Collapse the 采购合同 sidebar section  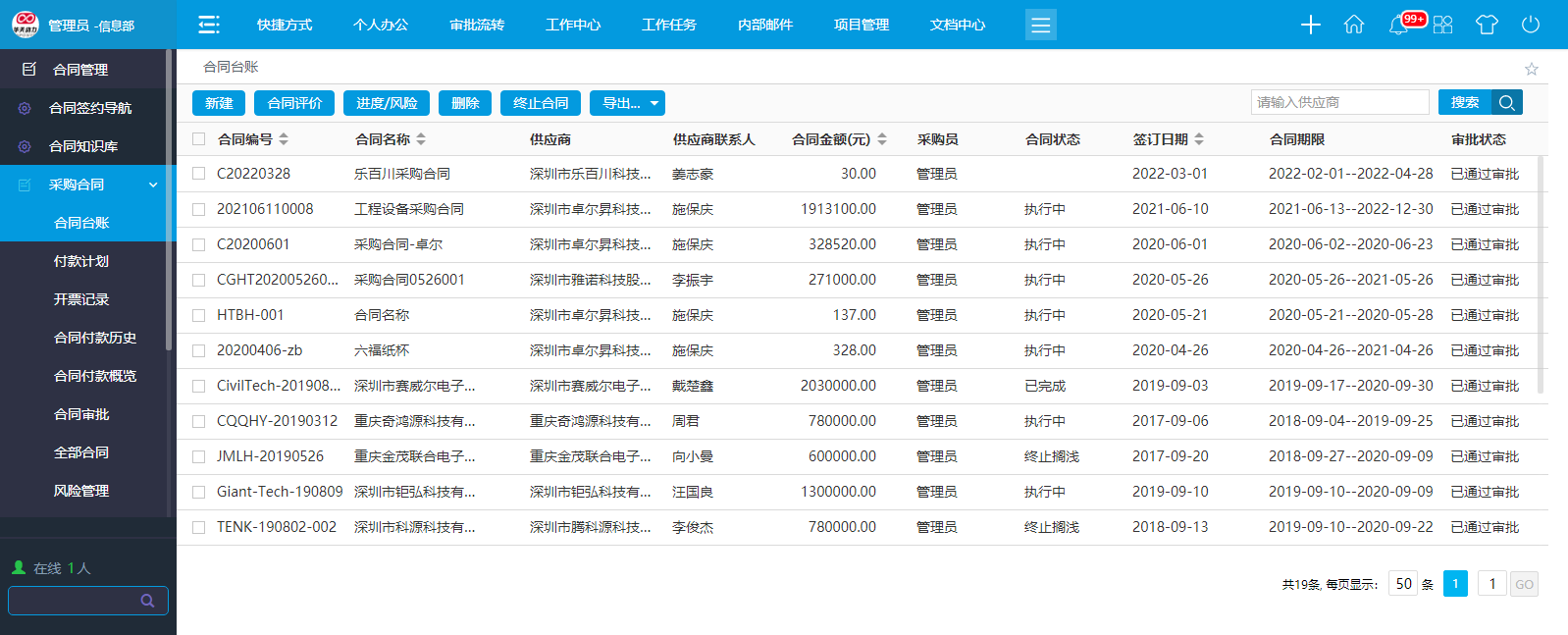point(153,185)
